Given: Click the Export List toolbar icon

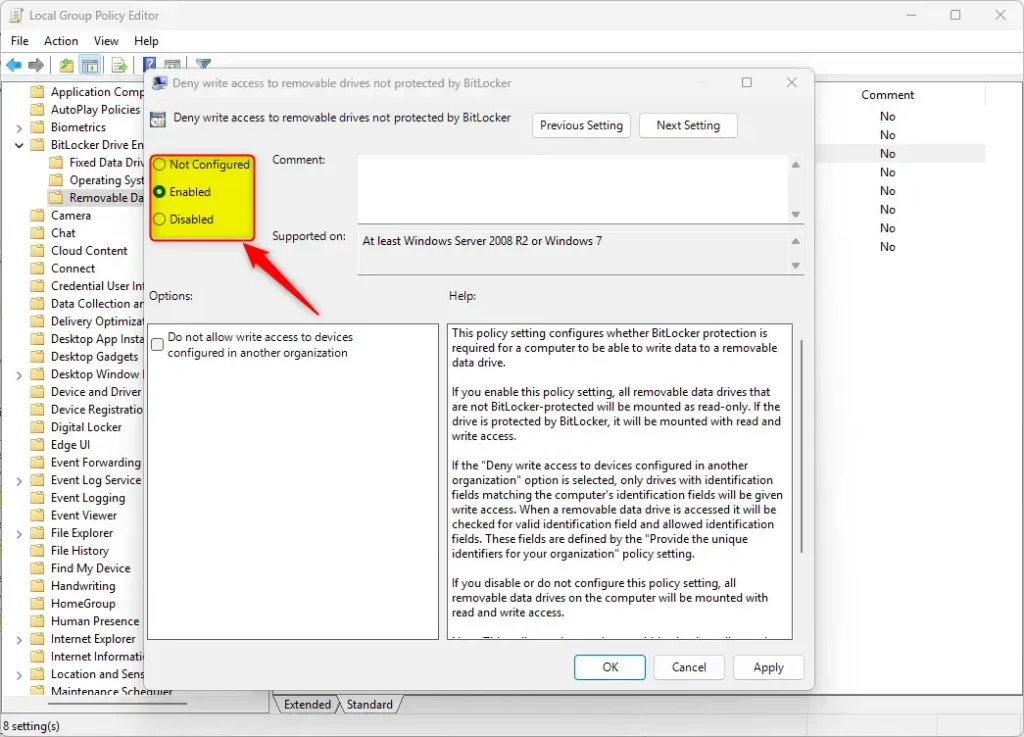Looking at the screenshot, I should coord(119,65).
